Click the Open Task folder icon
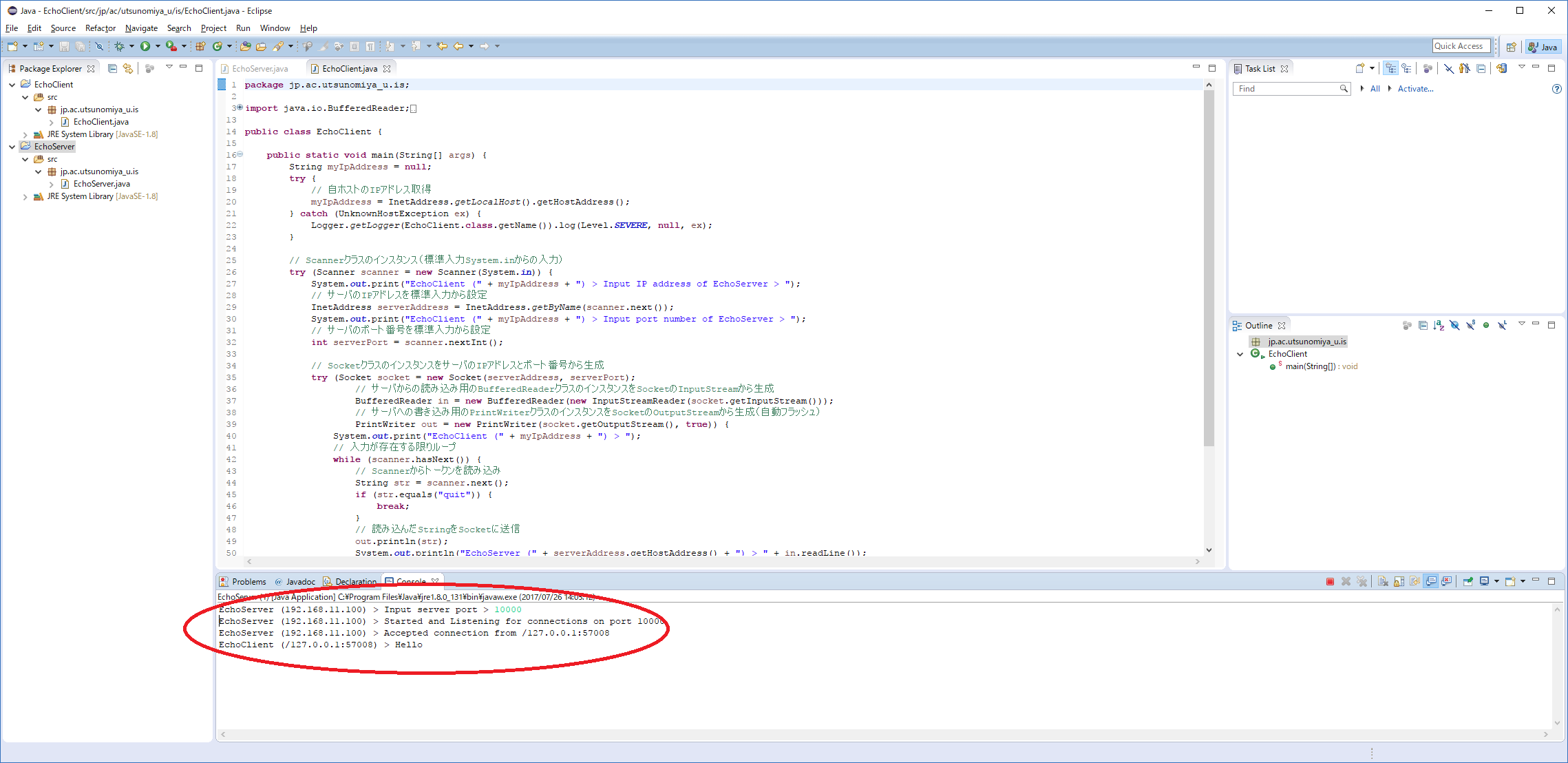 click(261, 46)
